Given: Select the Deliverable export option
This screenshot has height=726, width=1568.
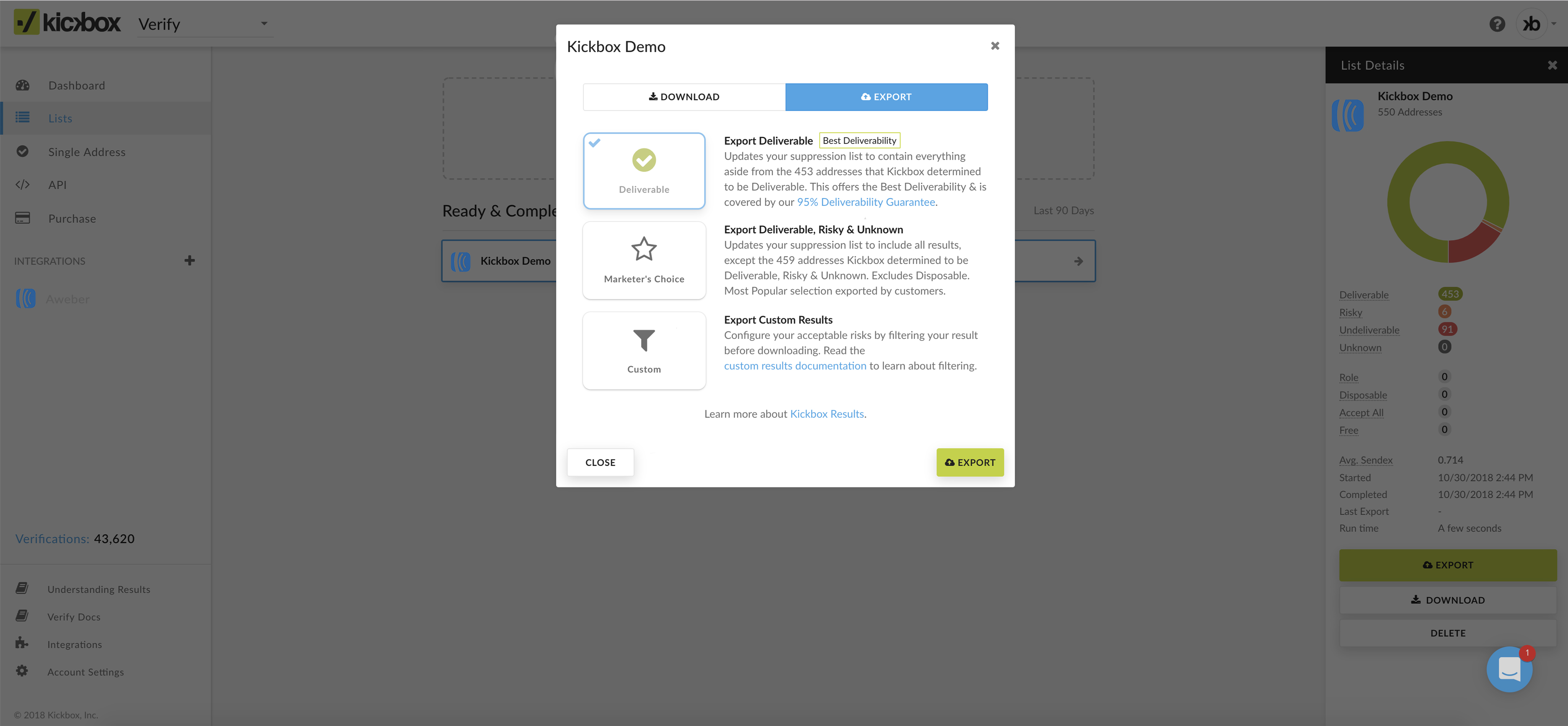Looking at the screenshot, I should (644, 171).
